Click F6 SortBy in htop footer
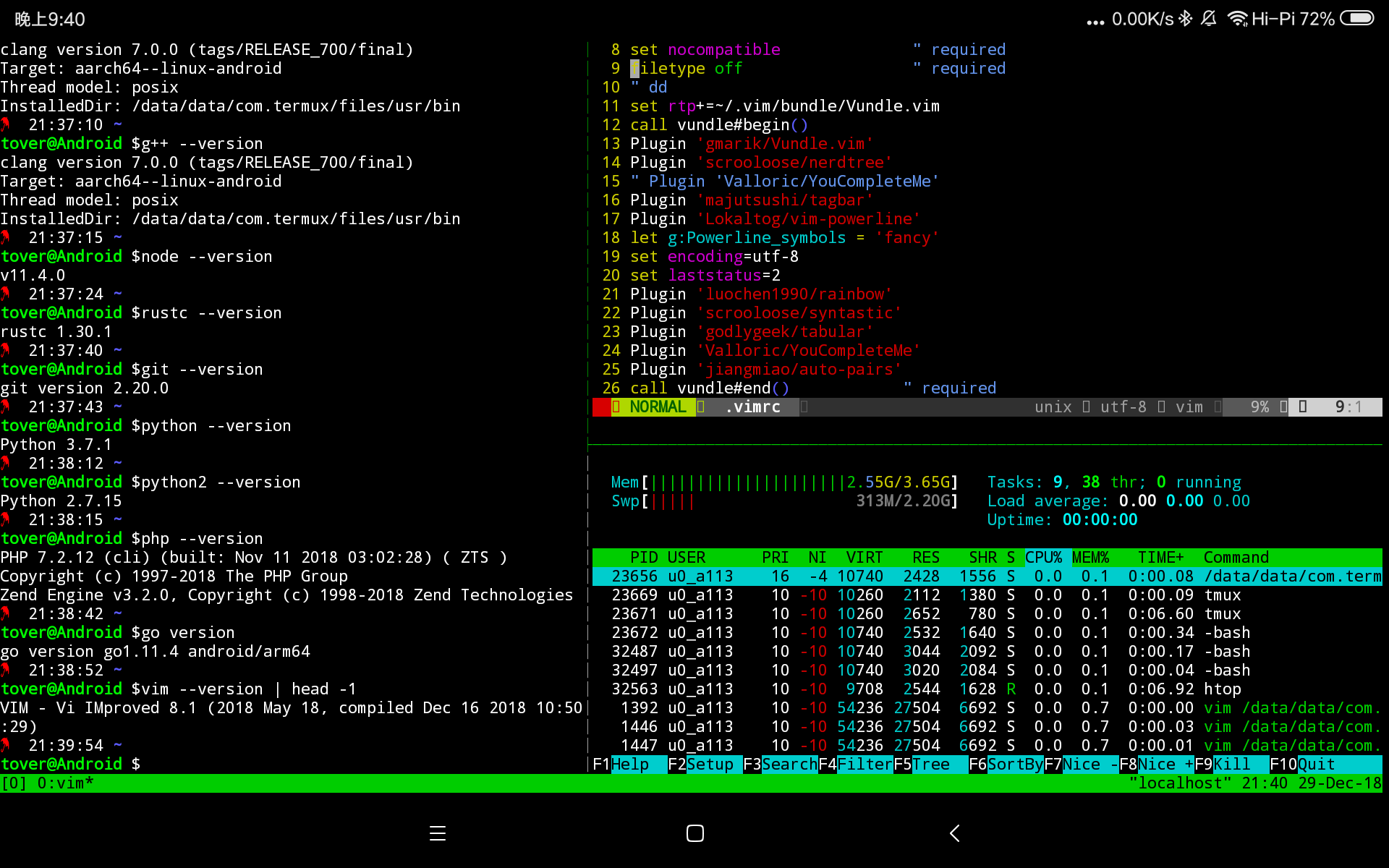The image size is (1389, 868). point(1006,764)
